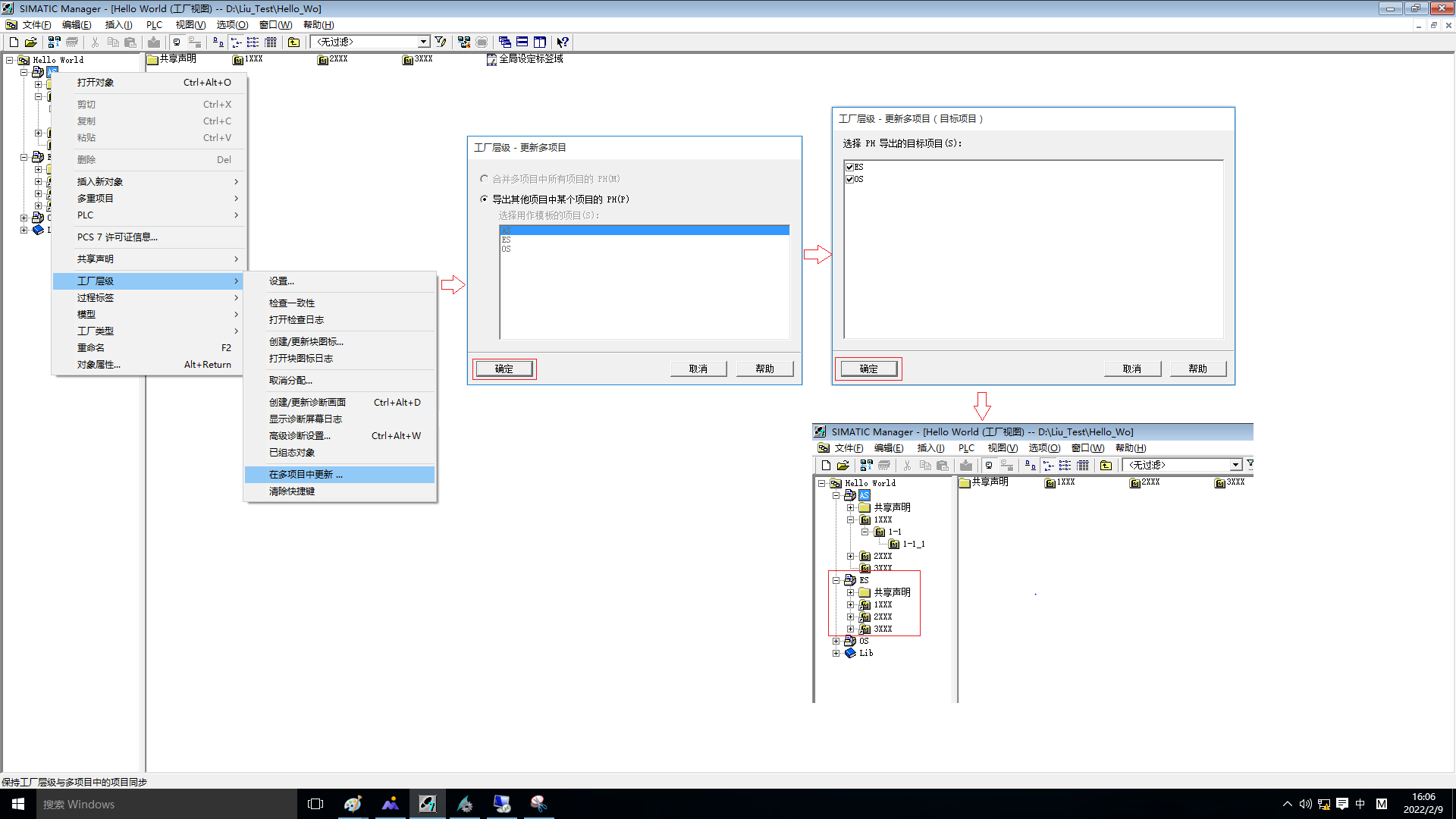Click the Accessible Nodes toolbar icon
The image size is (1456, 819).
point(54,42)
